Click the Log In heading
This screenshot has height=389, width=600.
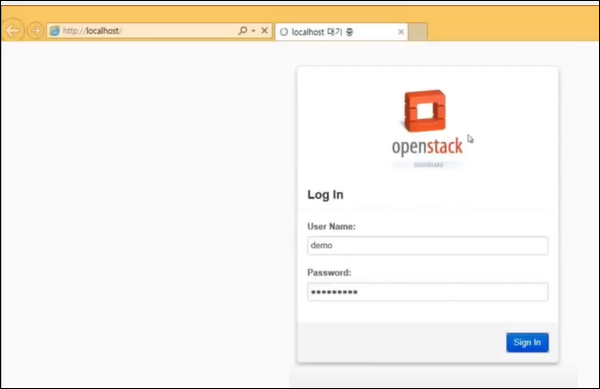click(325, 195)
